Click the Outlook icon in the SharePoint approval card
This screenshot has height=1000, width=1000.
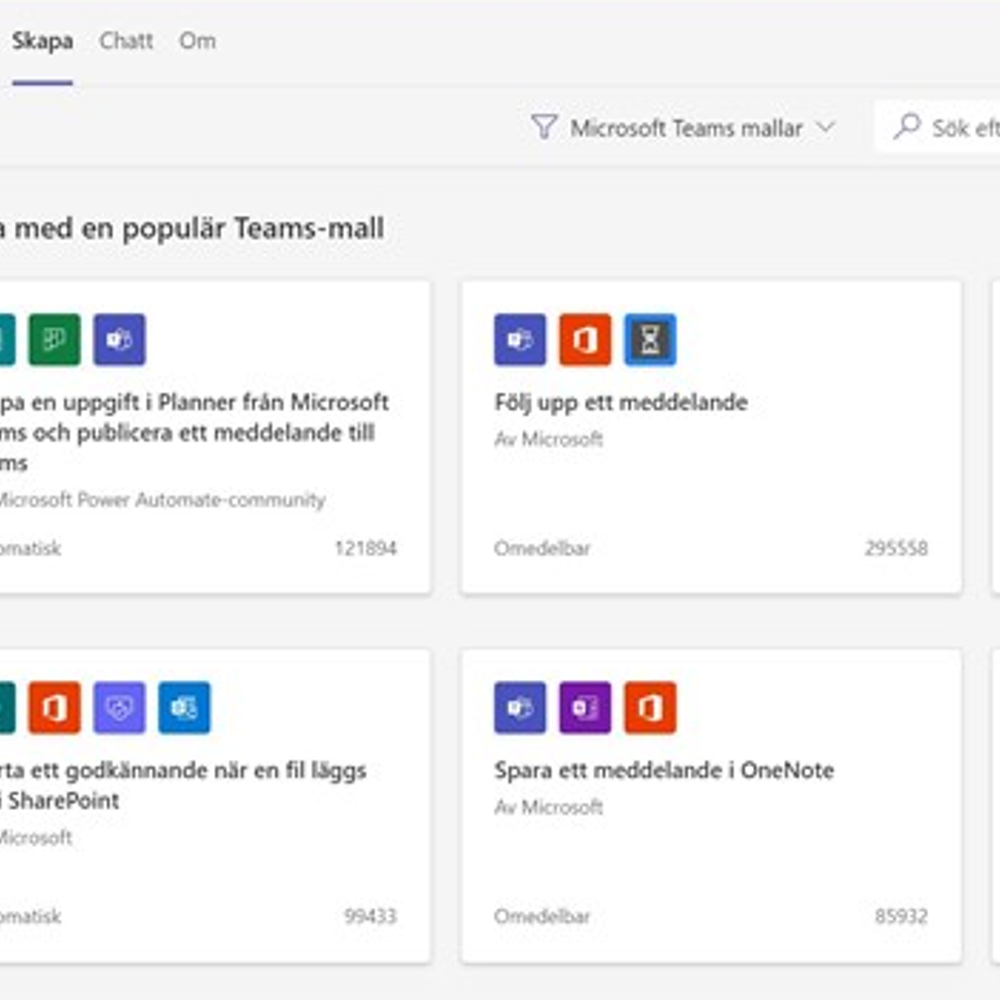coord(184,707)
